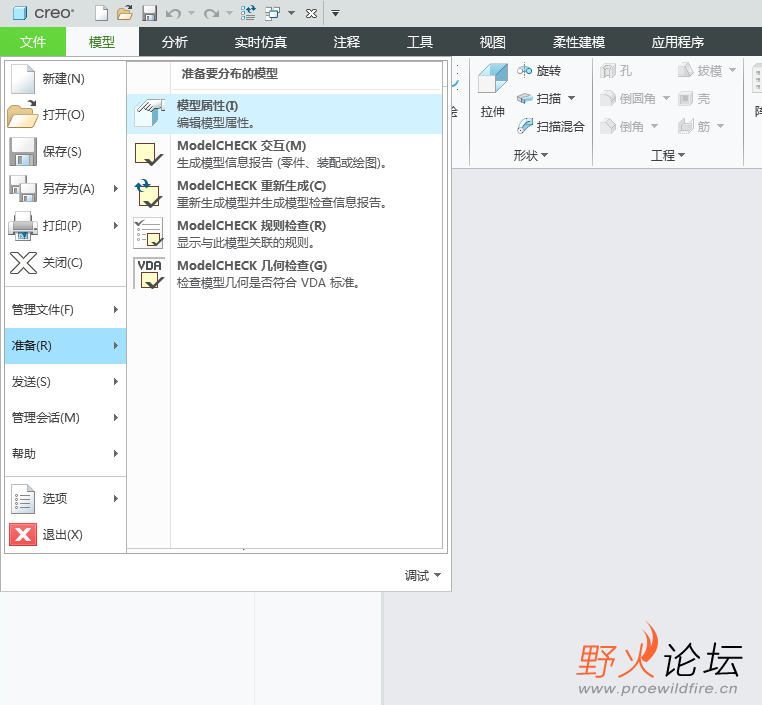Screen dimensions: 762x705
Task: Open the 文件 menu tab
Action: coord(33,42)
